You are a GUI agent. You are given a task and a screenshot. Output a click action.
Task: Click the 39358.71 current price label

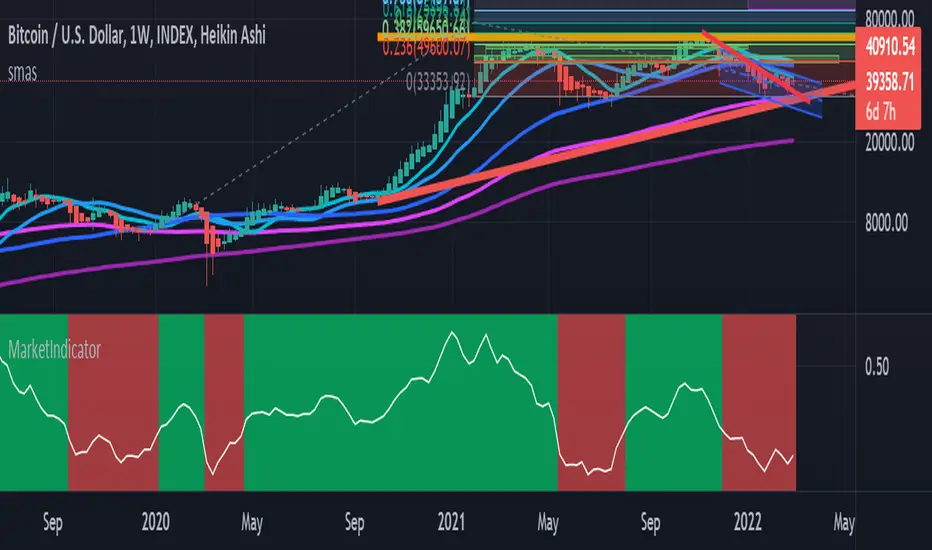pyautogui.click(x=889, y=82)
